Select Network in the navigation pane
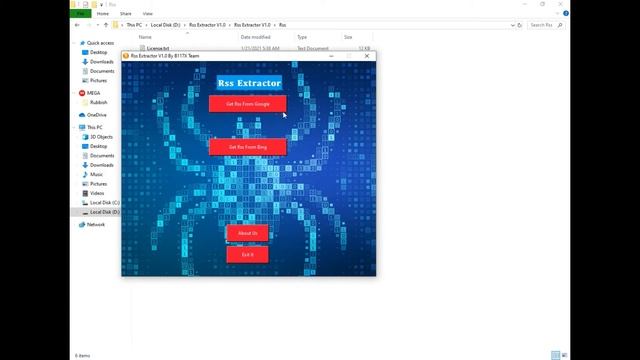The image size is (640, 360). tap(96, 224)
